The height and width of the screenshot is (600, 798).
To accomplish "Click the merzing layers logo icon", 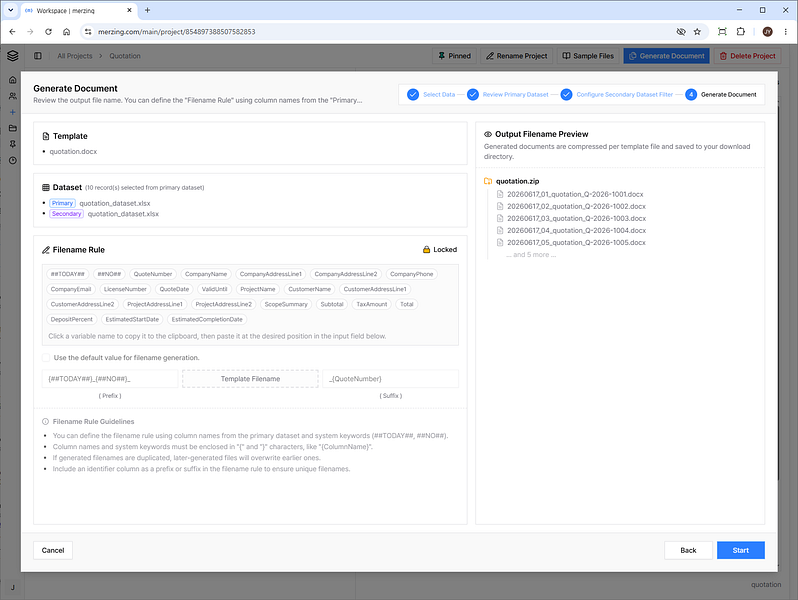I will coord(13,55).
